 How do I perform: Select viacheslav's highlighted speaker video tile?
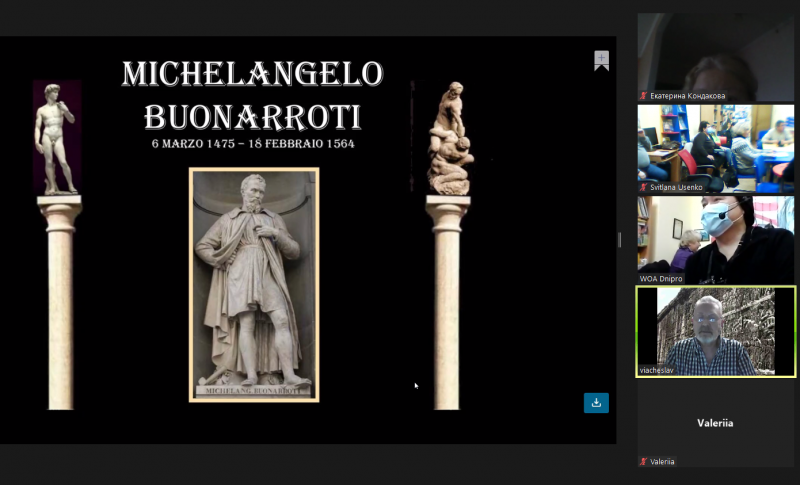pos(716,332)
